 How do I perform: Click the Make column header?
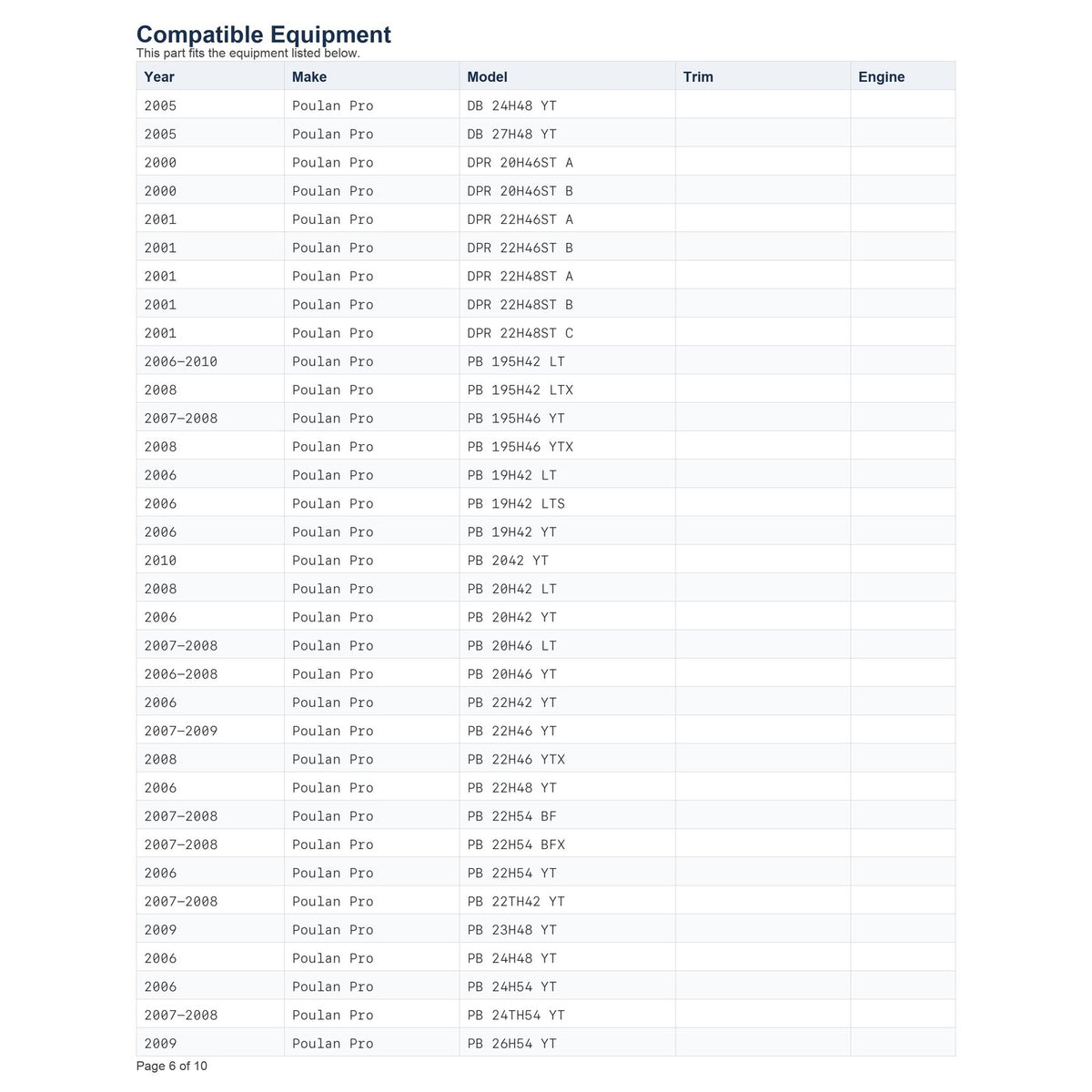372,76
